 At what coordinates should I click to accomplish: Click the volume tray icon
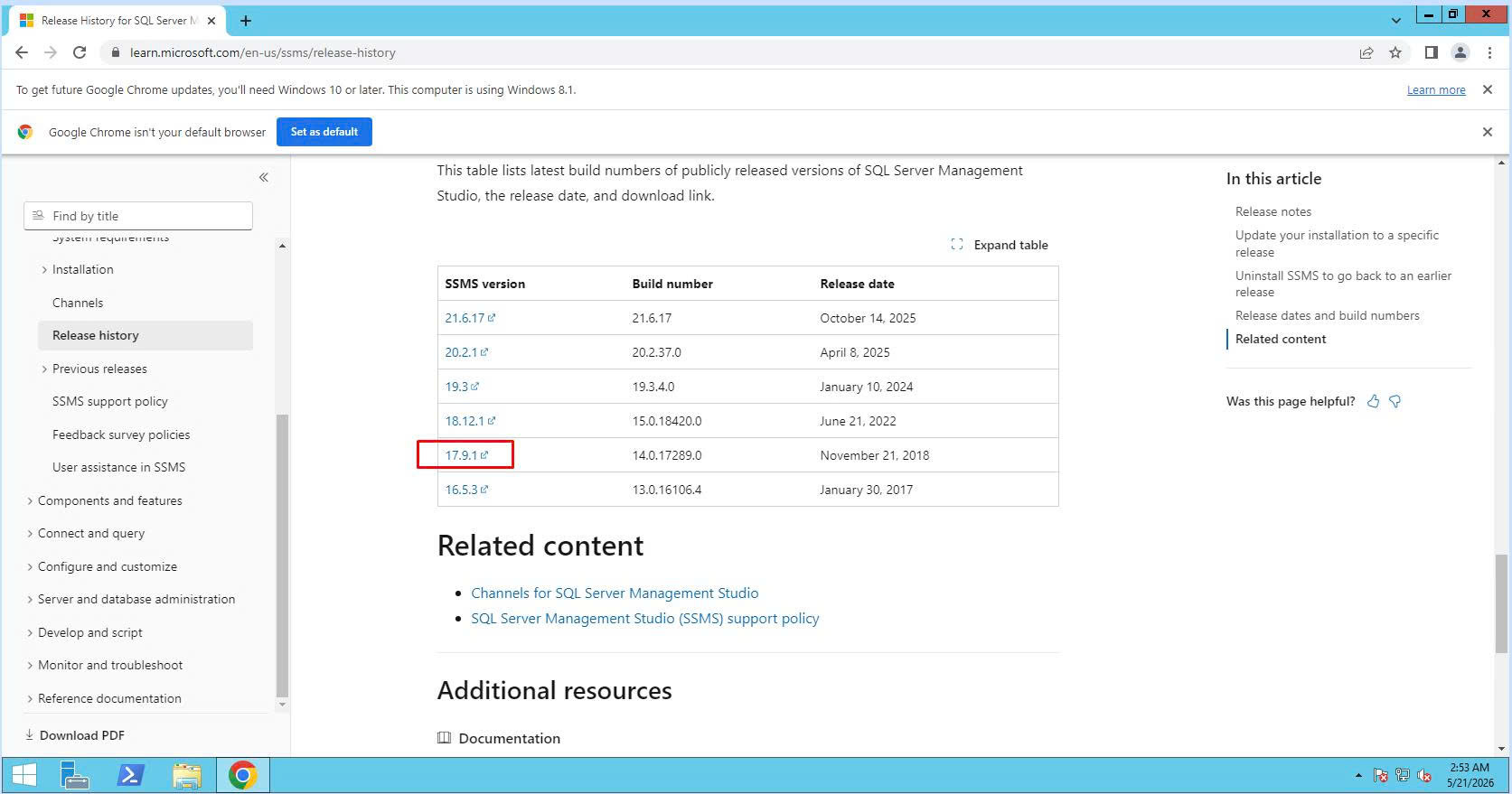point(1424,775)
